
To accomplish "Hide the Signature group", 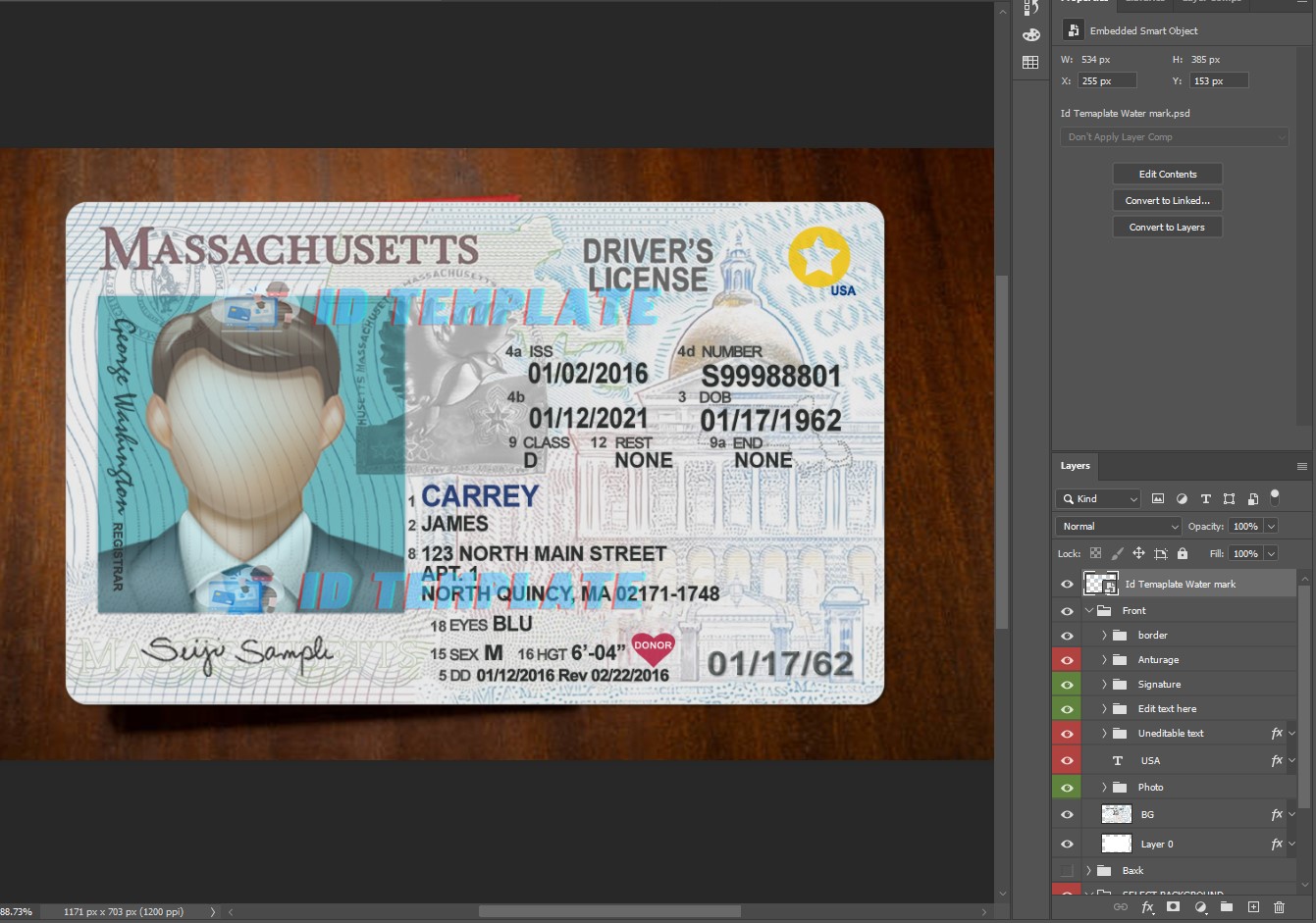I will coord(1067,685).
